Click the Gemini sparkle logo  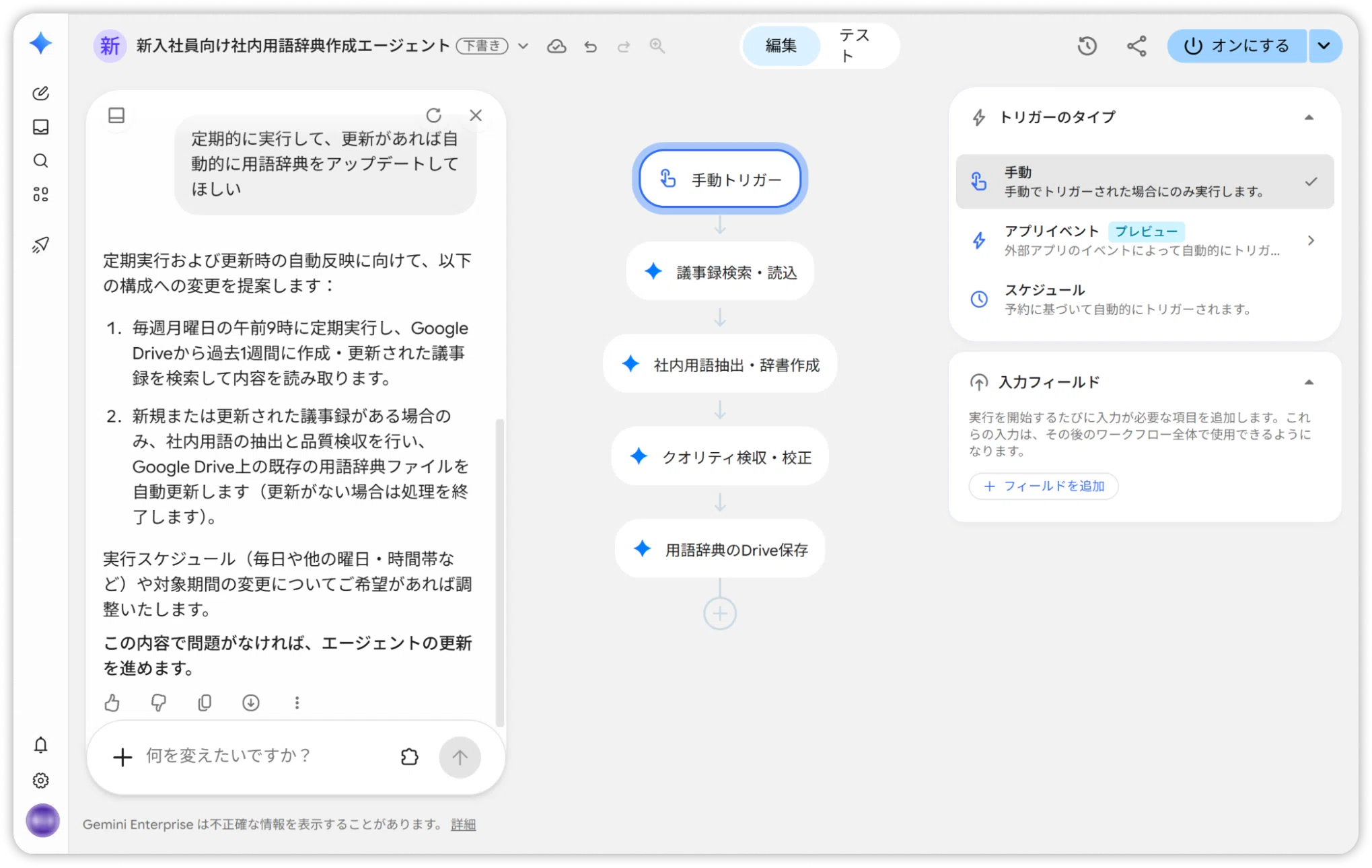coord(40,44)
